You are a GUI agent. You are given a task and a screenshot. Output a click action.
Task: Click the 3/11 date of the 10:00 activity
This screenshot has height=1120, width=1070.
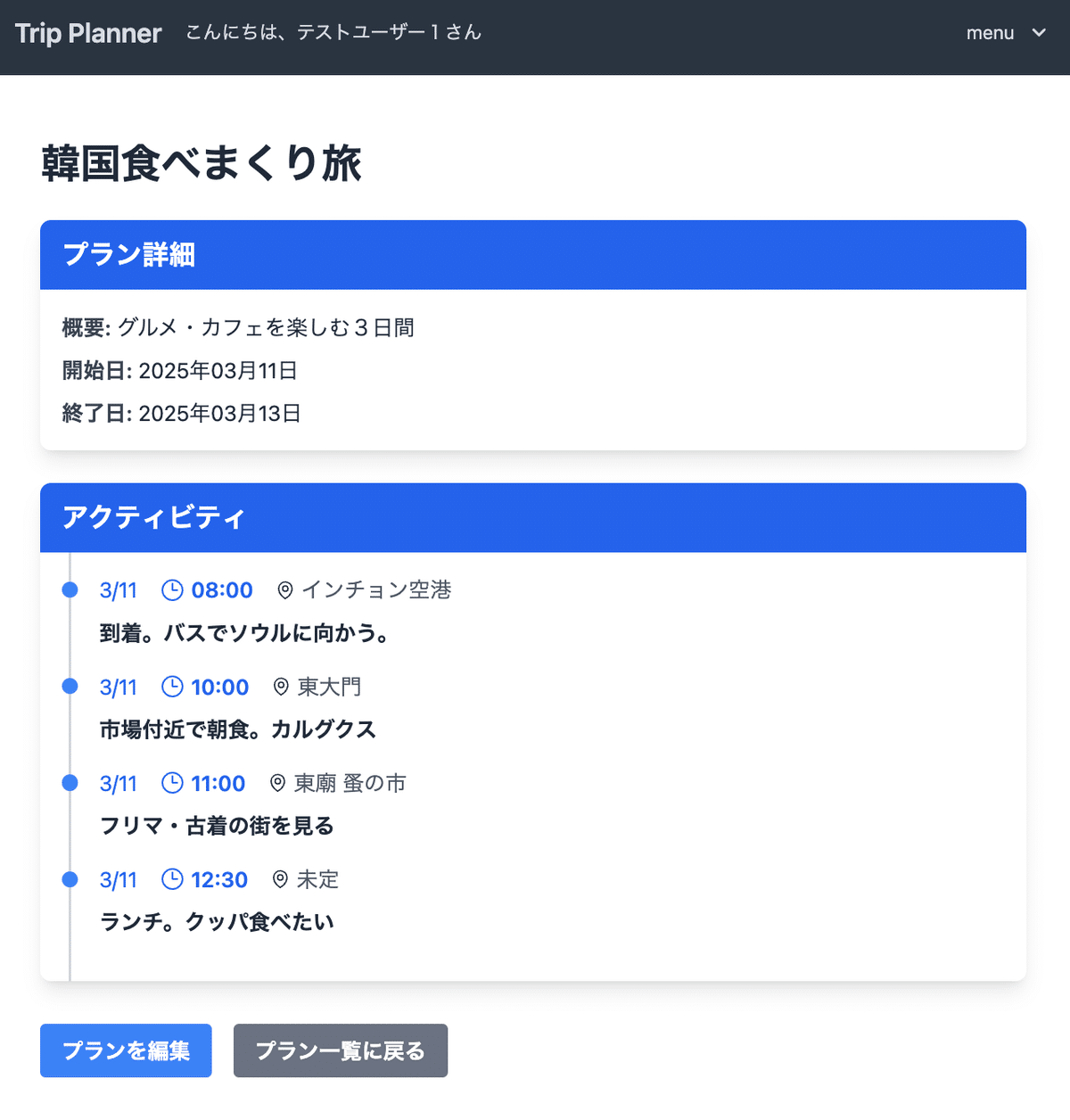pyautogui.click(x=119, y=687)
